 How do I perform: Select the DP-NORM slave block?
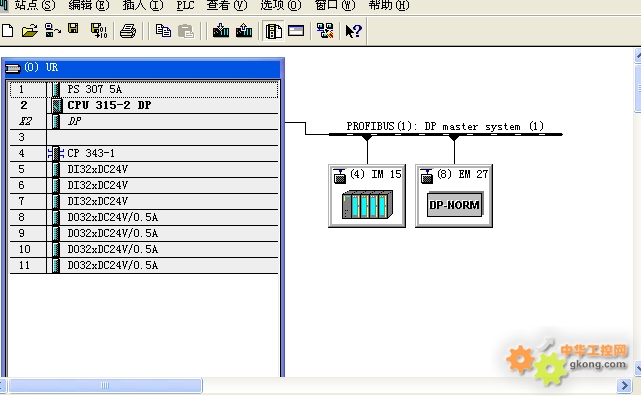pos(455,204)
